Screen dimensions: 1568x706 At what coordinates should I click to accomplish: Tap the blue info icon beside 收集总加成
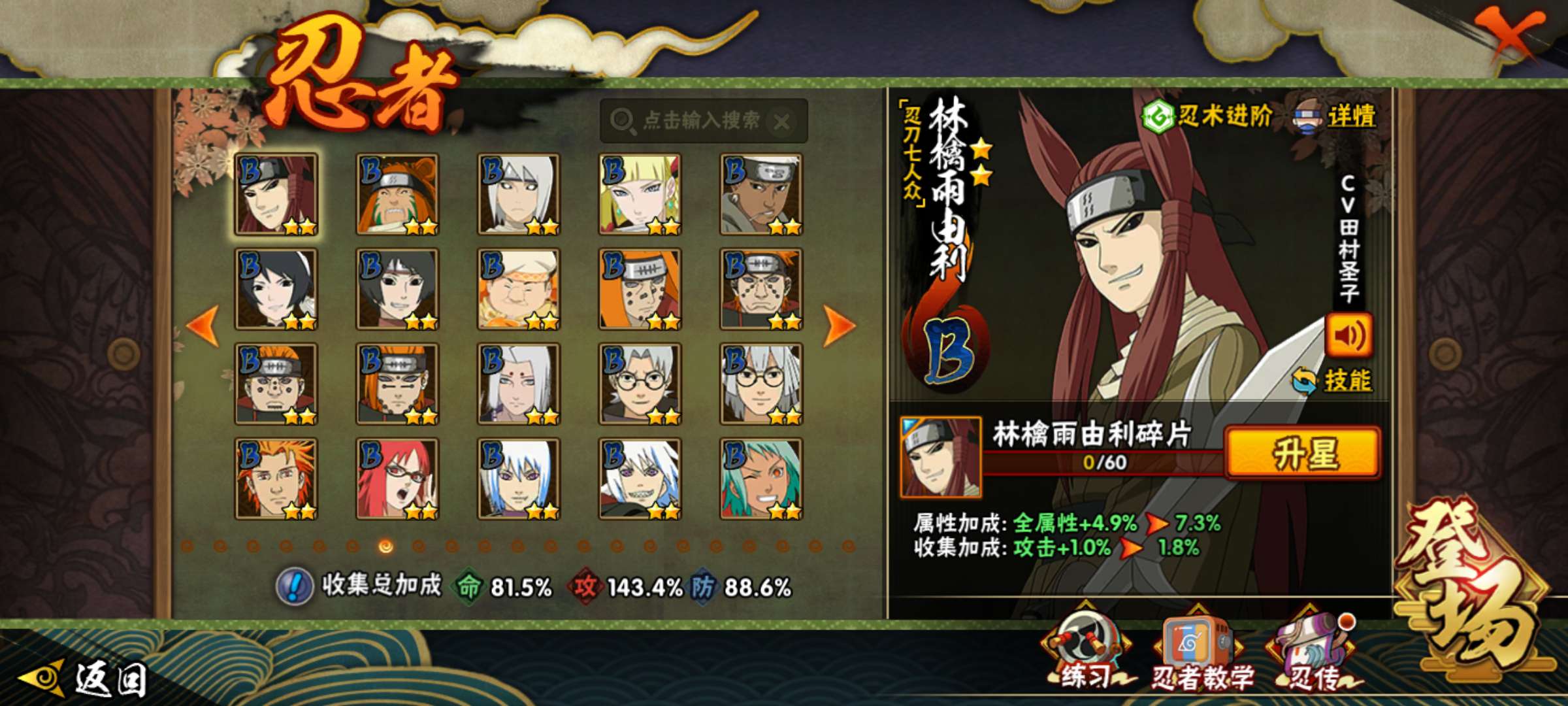295,586
